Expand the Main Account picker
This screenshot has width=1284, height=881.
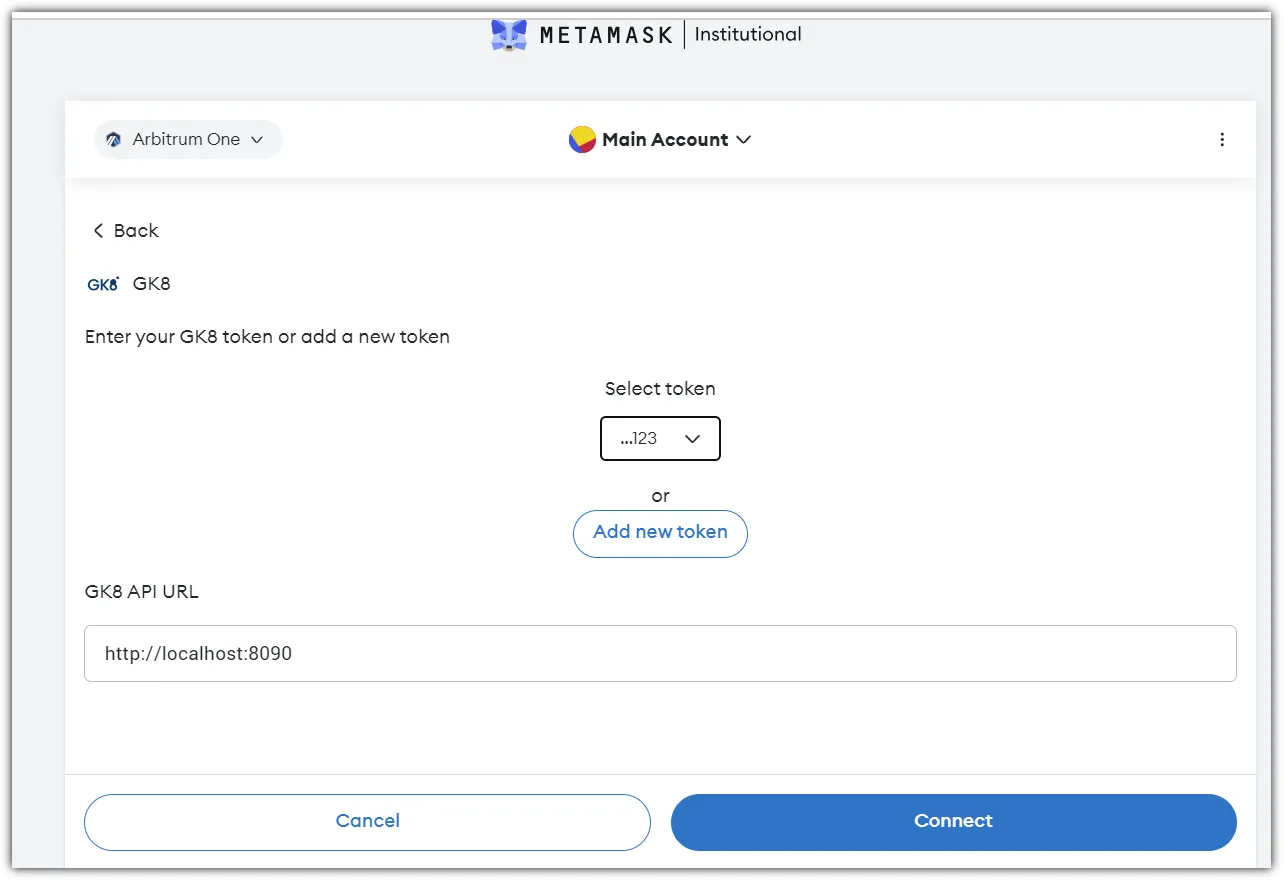[x=660, y=140]
